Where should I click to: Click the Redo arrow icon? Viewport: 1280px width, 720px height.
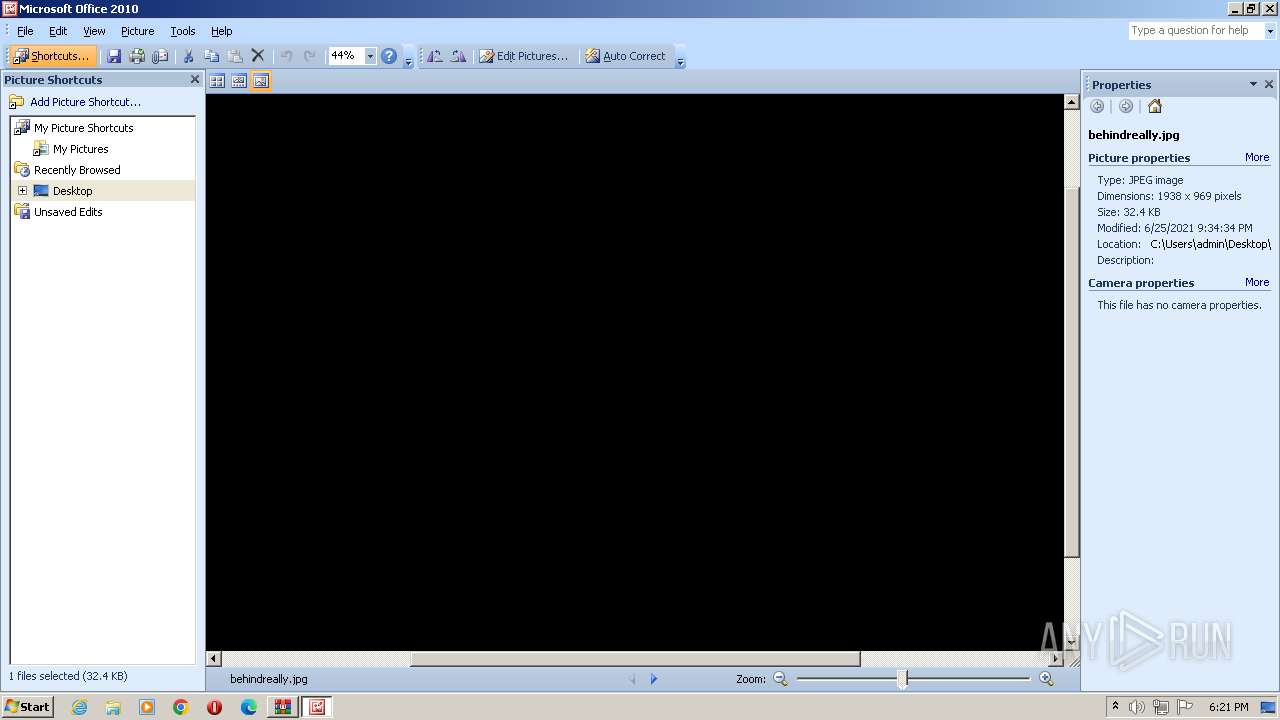(x=310, y=56)
